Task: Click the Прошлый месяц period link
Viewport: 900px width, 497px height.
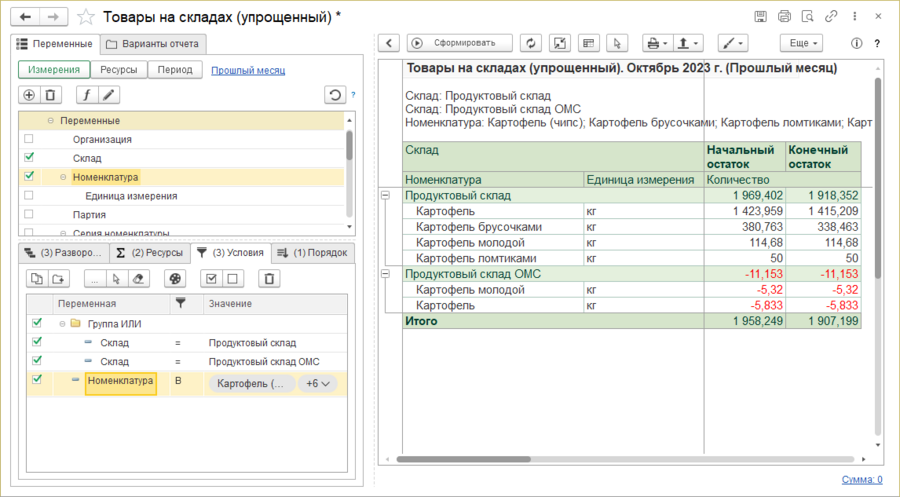Action: point(248,70)
